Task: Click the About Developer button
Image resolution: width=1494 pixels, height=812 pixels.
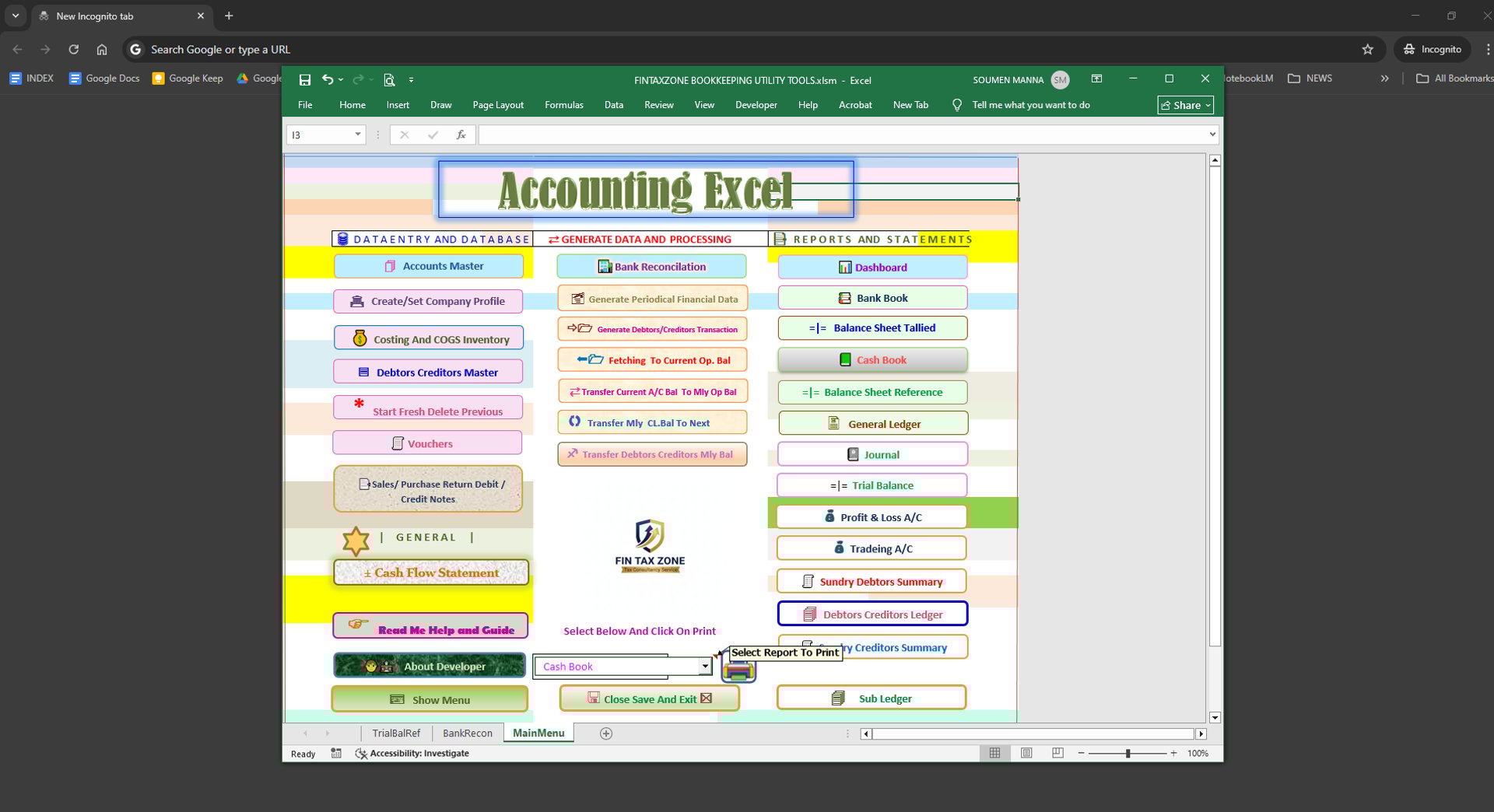Action: 430,666
